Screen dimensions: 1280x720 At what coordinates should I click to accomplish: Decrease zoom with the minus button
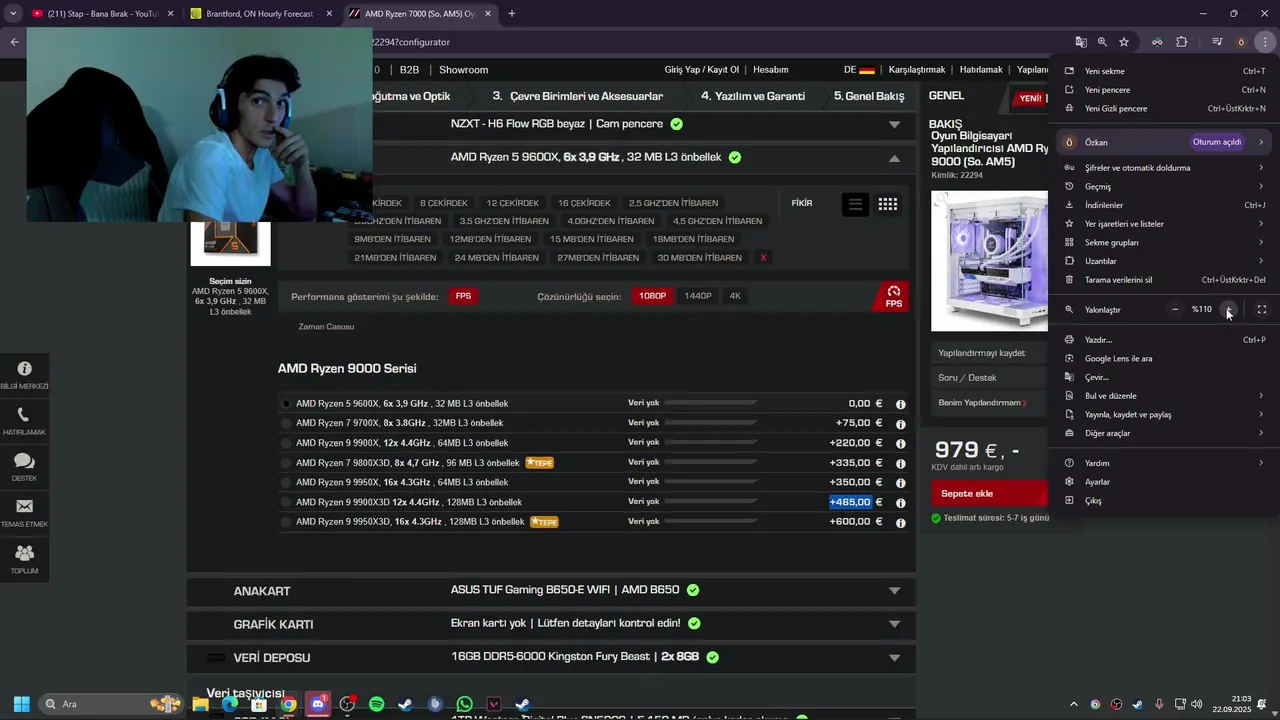click(x=1175, y=310)
